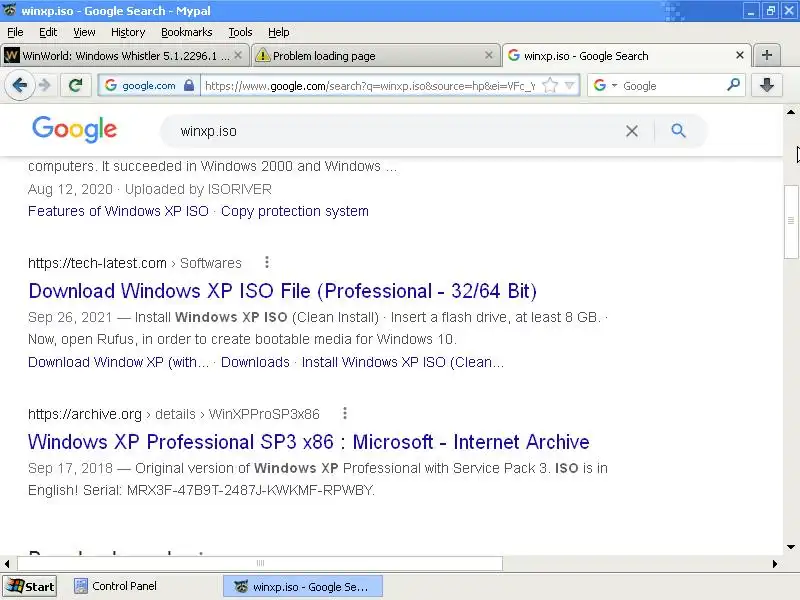Viewport: 800px width, 600px height.
Task: Open Download Windows XP ISO File result
Action: (283, 291)
